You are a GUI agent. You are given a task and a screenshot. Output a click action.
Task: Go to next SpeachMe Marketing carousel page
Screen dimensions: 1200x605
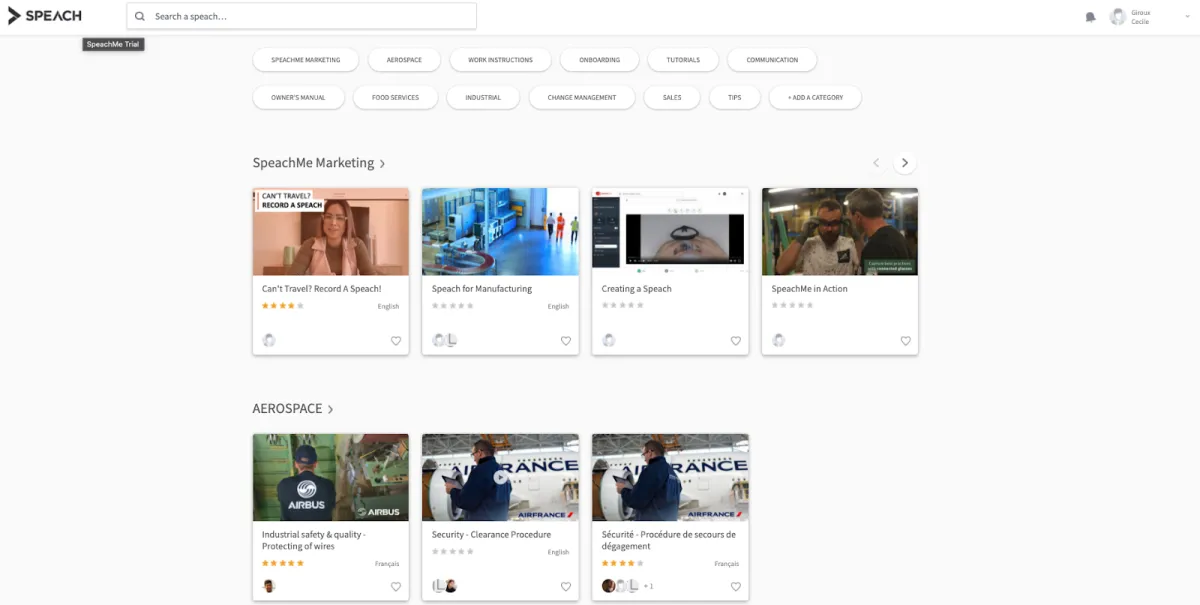point(904,163)
